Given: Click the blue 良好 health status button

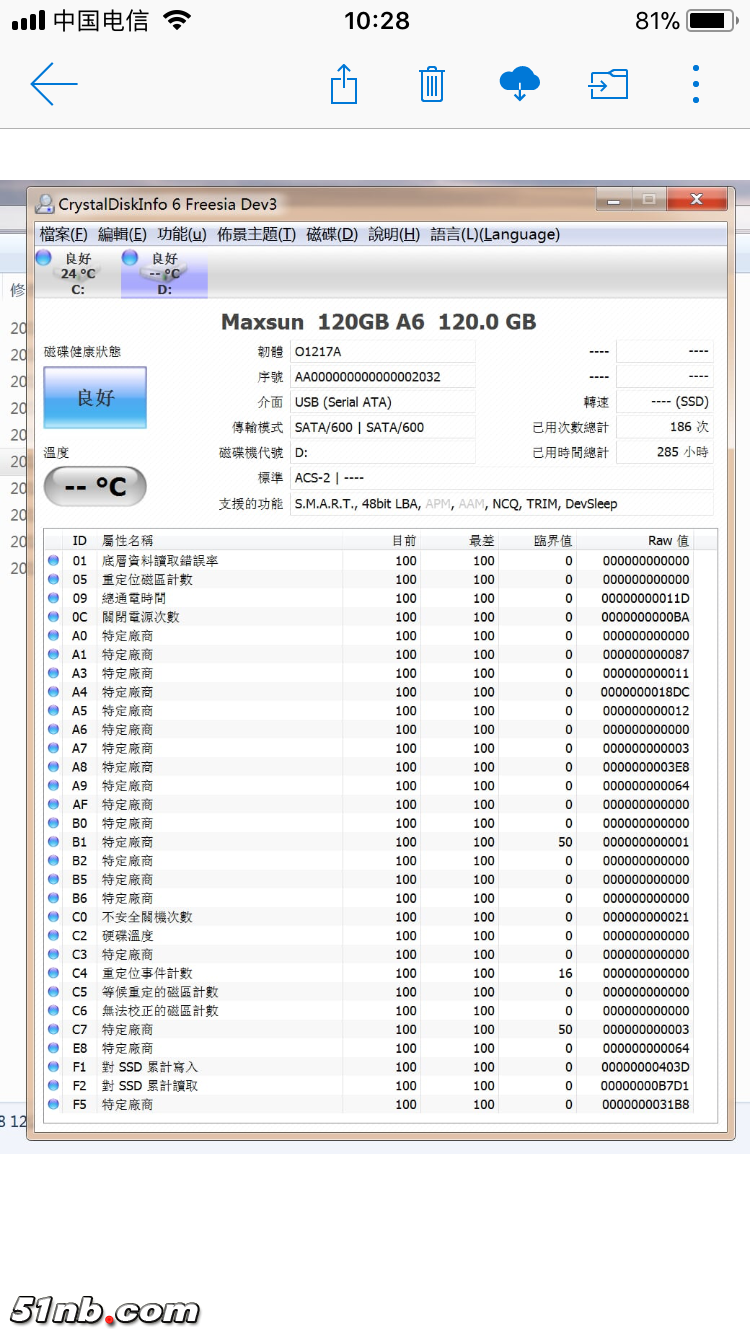Looking at the screenshot, I should 95,398.
